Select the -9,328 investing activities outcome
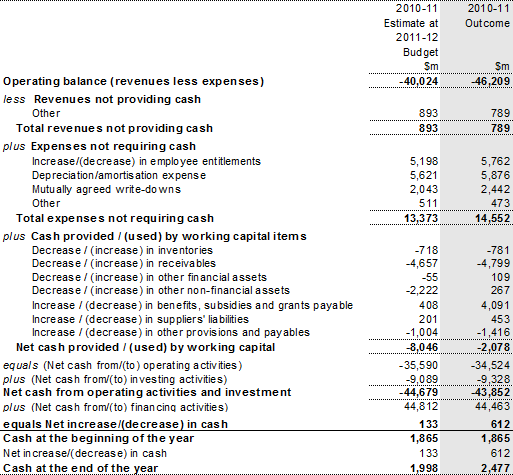 (x=493, y=379)
